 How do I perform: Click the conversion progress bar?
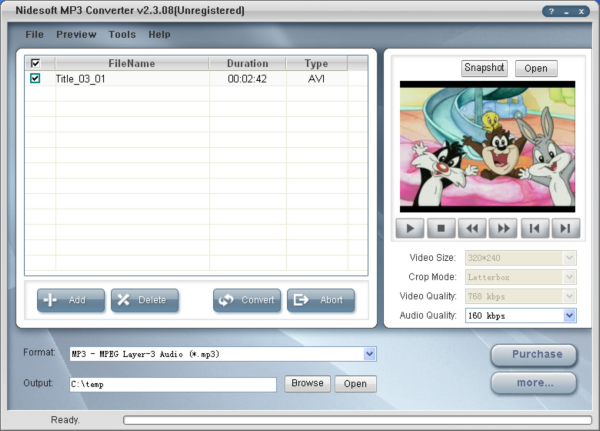(x=354, y=420)
